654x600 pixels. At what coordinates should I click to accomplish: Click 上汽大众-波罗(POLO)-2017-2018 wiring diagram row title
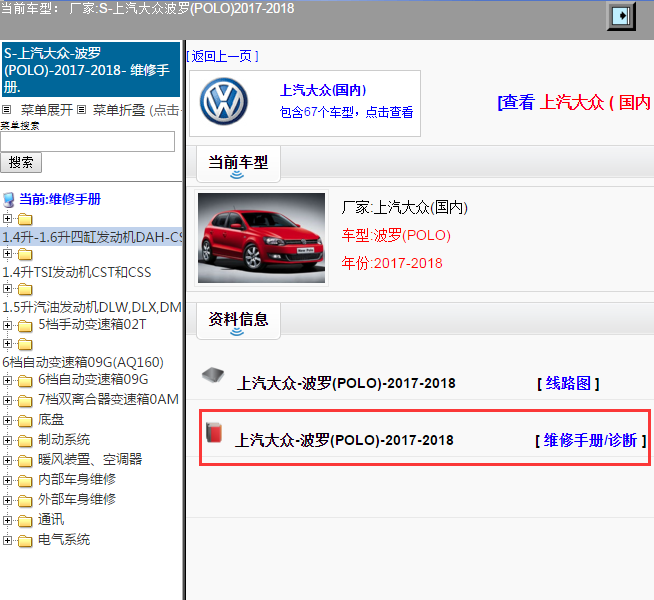pyautogui.click(x=346, y=383)
